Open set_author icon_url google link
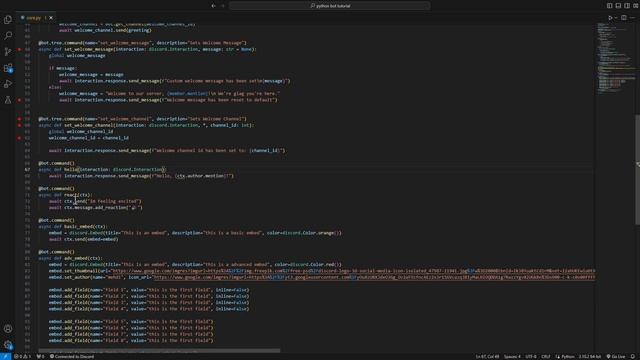The height and width of the screenshot is (360, 640). click(x=374, y=277)
